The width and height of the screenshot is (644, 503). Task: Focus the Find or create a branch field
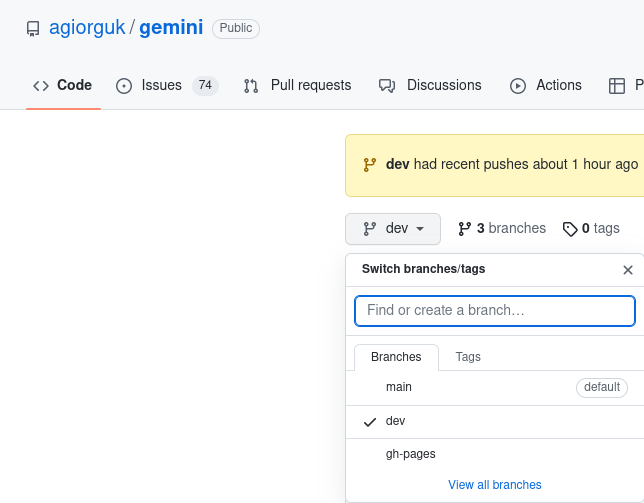click(x=495, y=311)
